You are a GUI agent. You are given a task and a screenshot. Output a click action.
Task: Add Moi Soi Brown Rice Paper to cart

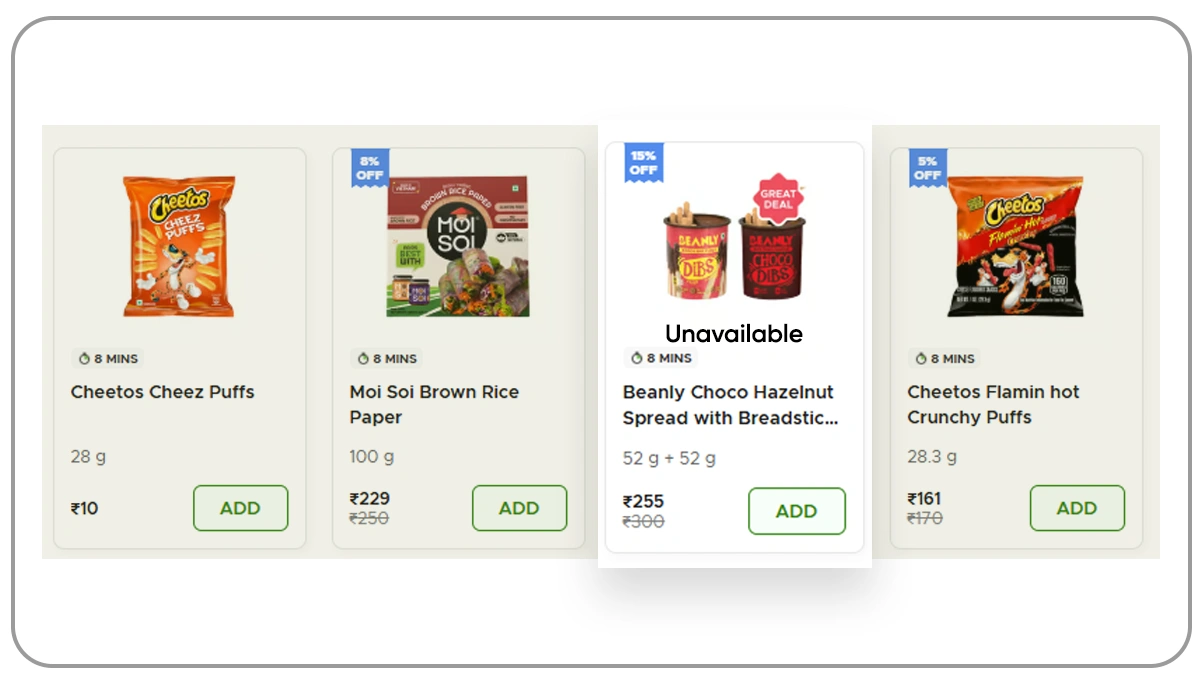pyautogui.click(x=519, y=508)
